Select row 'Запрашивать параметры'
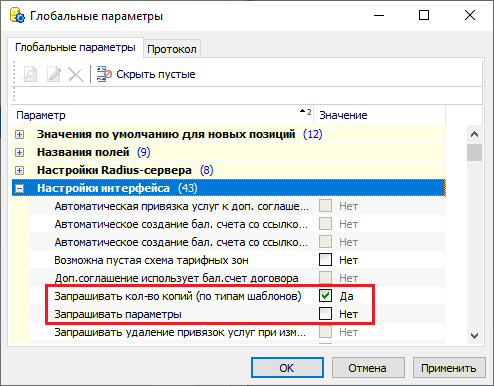This screenshot has width=494, height=386. pyautogui.click(x=237, y=314)
